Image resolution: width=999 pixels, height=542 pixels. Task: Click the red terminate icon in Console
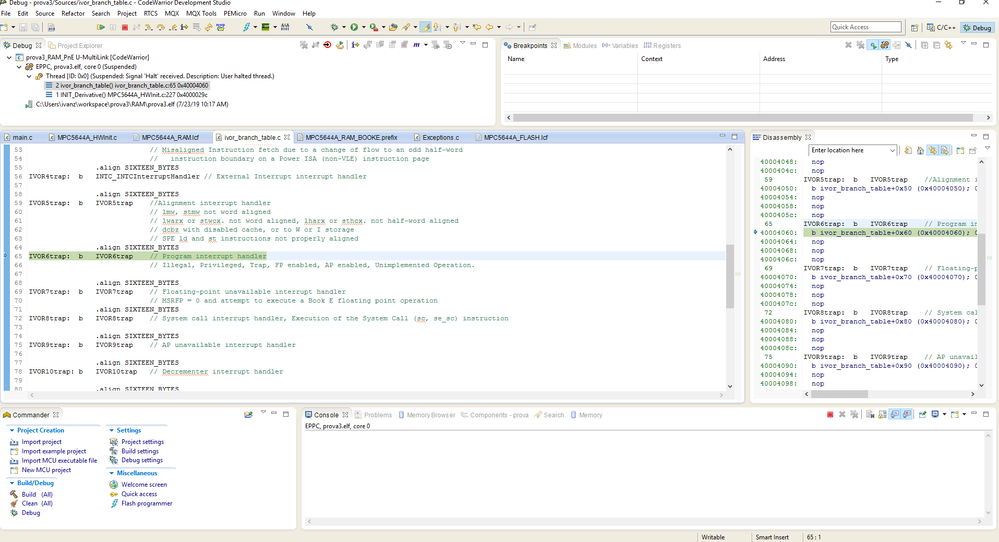830,414
